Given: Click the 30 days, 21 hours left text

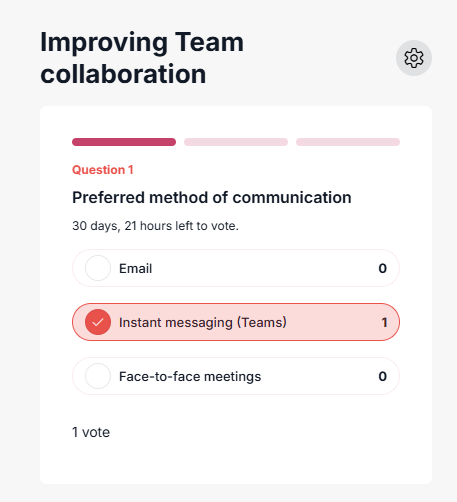Looking at the screenshot, I should (x=155, y=226).
